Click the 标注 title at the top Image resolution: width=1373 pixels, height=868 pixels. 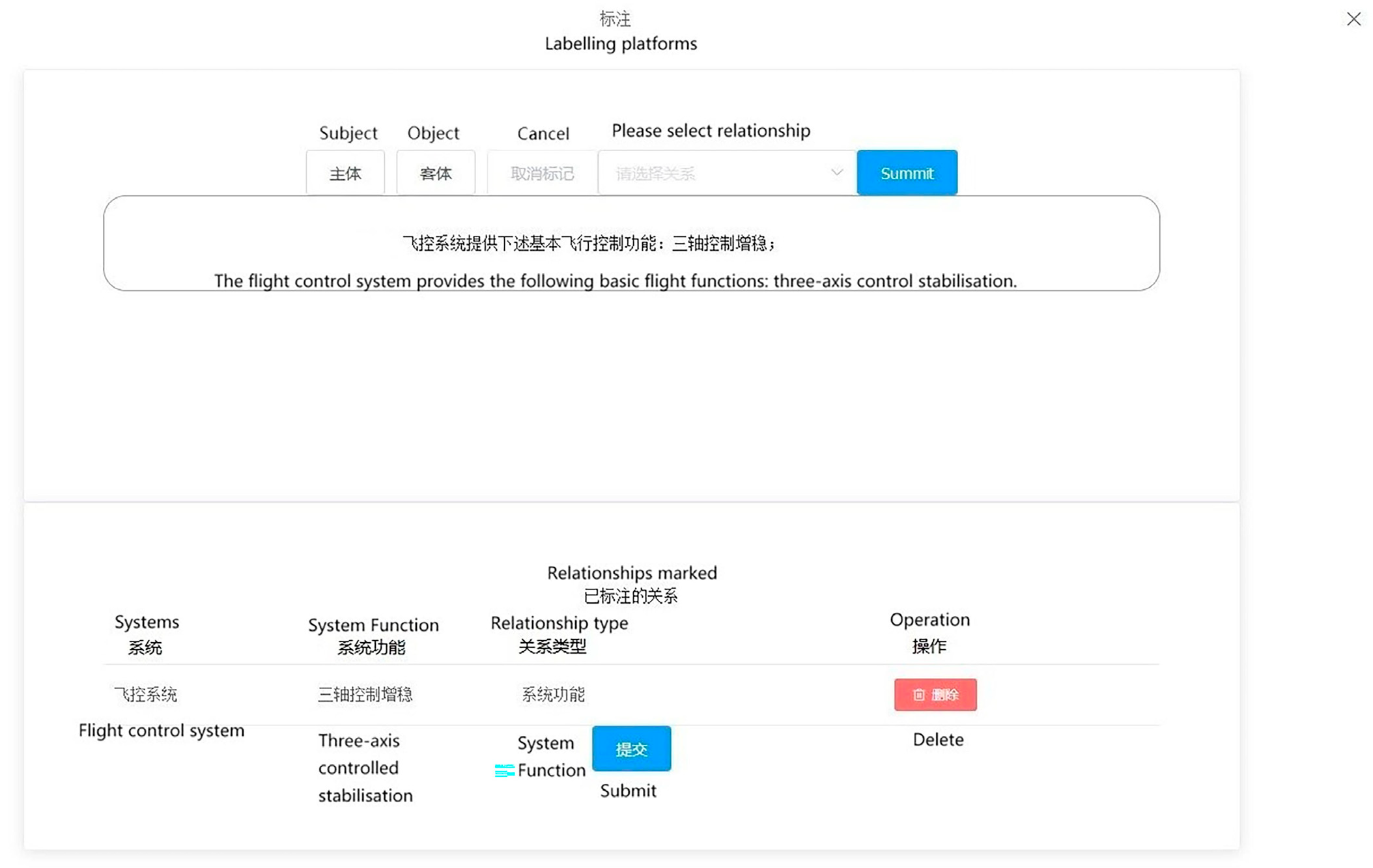(x=615, y=19)
